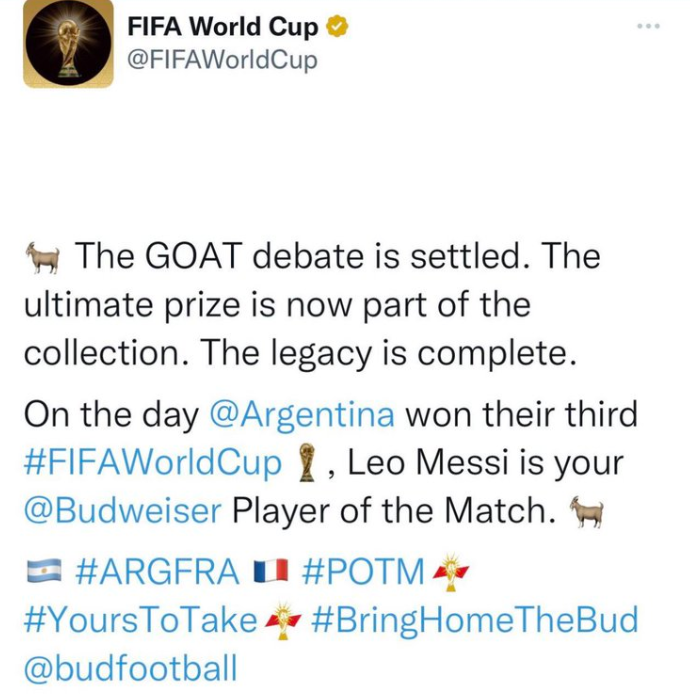Click the France flag emoji

pyautogui.click(x=270, y=572)
